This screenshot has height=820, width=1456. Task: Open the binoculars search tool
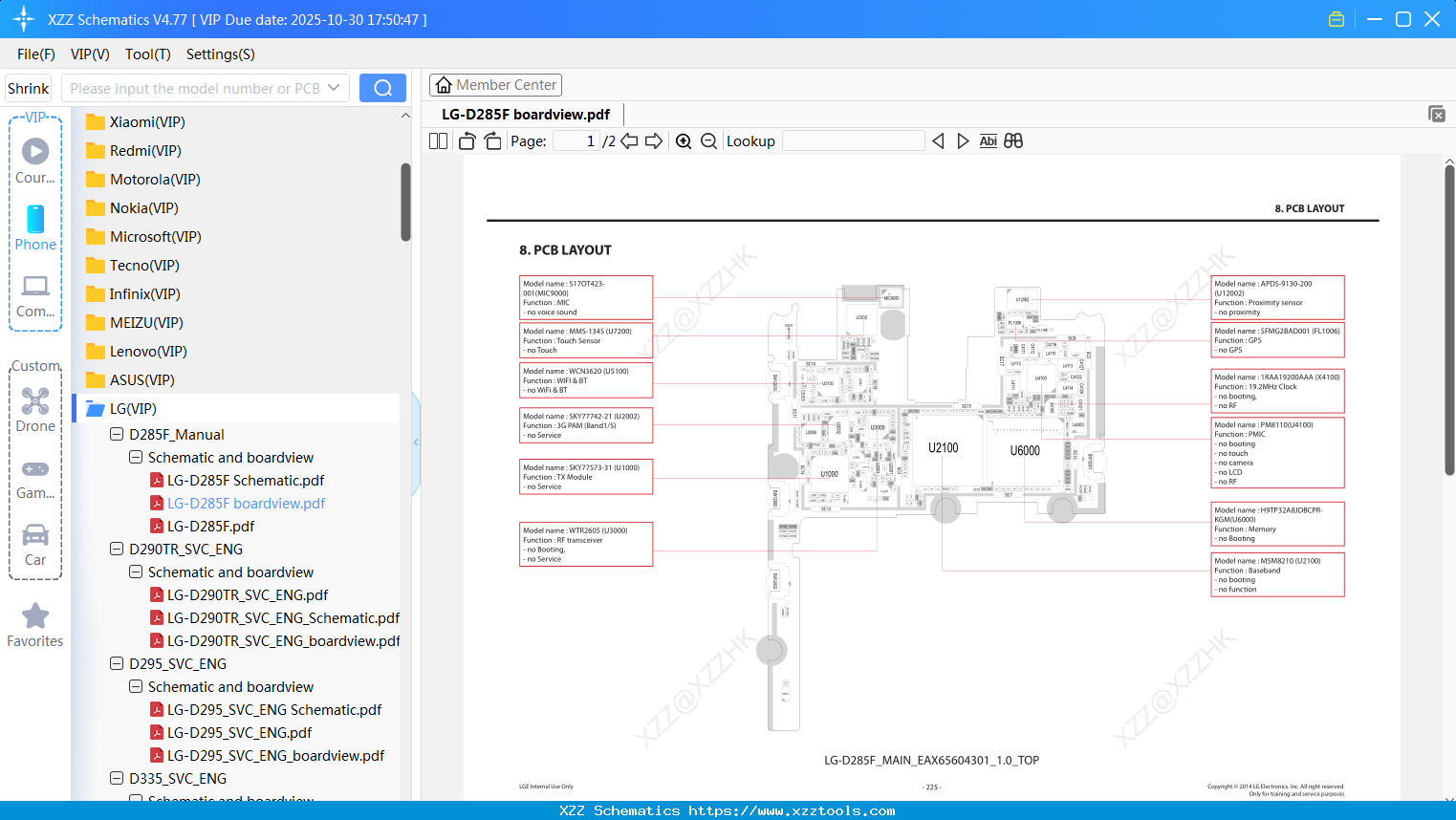coord(1012,140)
